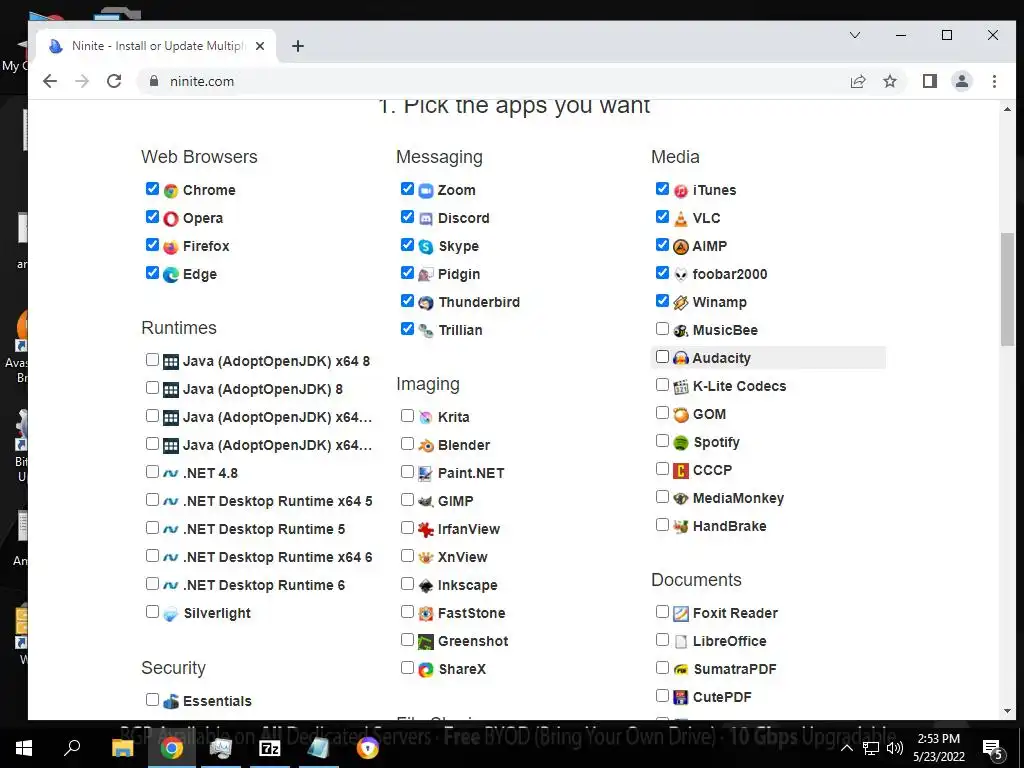This screenshot has height=768, width=1024.
Task: Click the Winamp icon
Action: [680, 303]
